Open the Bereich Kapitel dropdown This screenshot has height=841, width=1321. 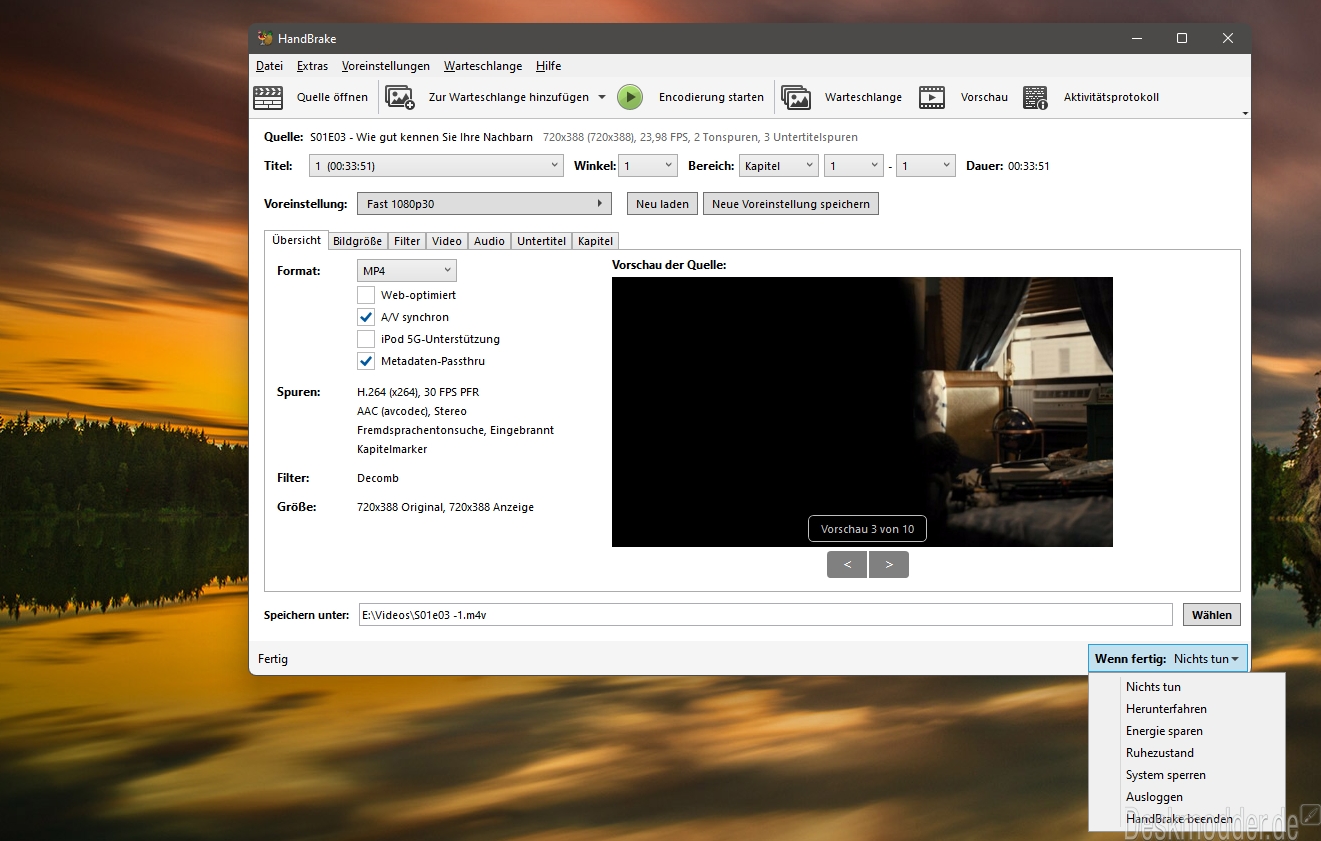pyautogui.click(x=778, y=166)
